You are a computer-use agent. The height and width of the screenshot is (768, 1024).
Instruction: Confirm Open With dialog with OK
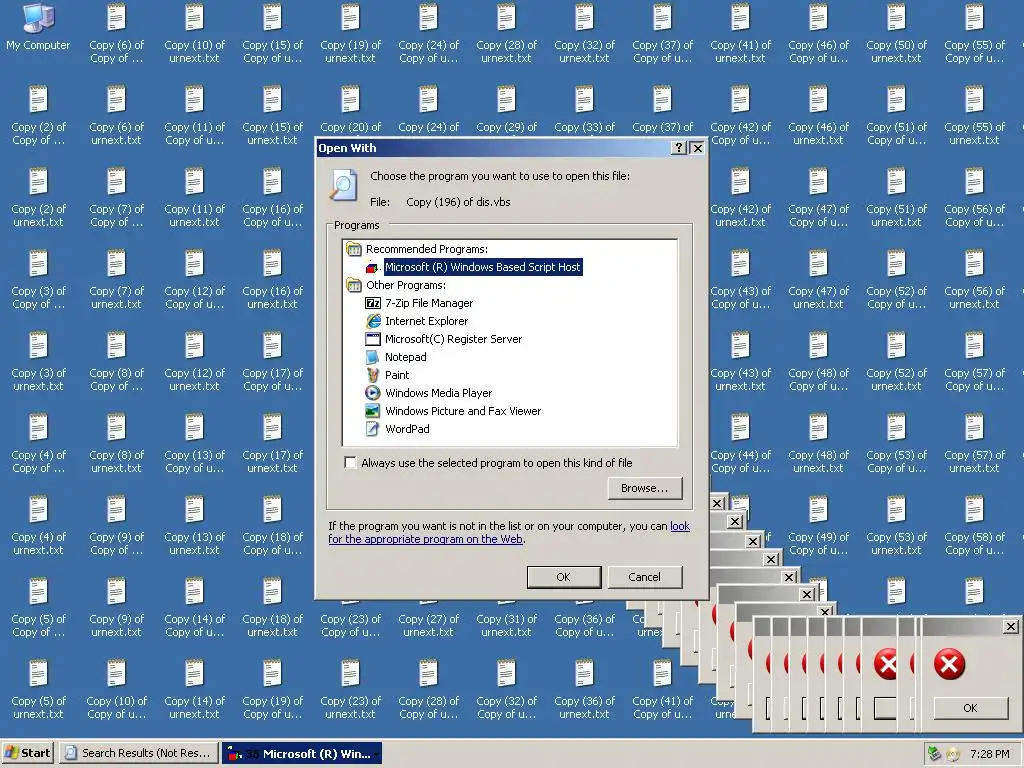pyautogui.click(x=564, y=577)
